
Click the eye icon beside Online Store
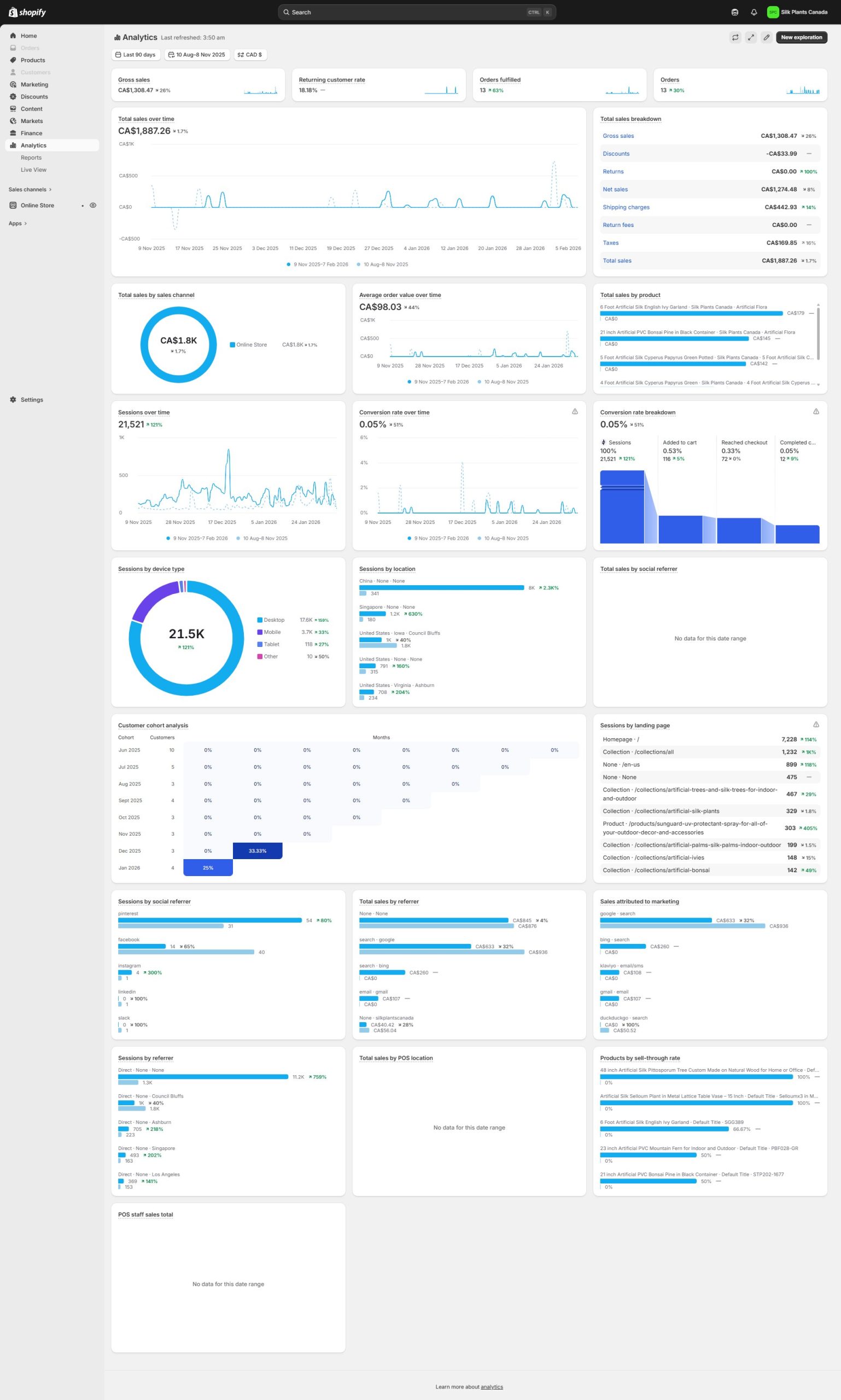(x=93, y=205)
